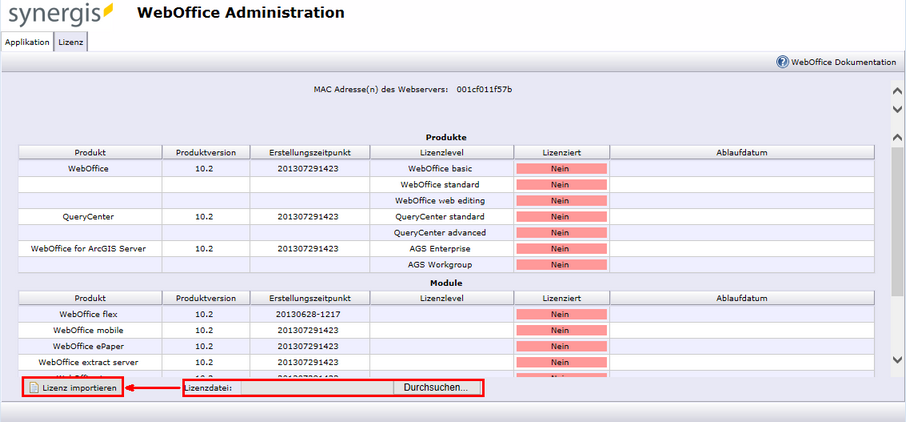The image size is (906, 422).
Task: Click the table area scroll-up chevron beside Produkte
Action: click(897, 138)
